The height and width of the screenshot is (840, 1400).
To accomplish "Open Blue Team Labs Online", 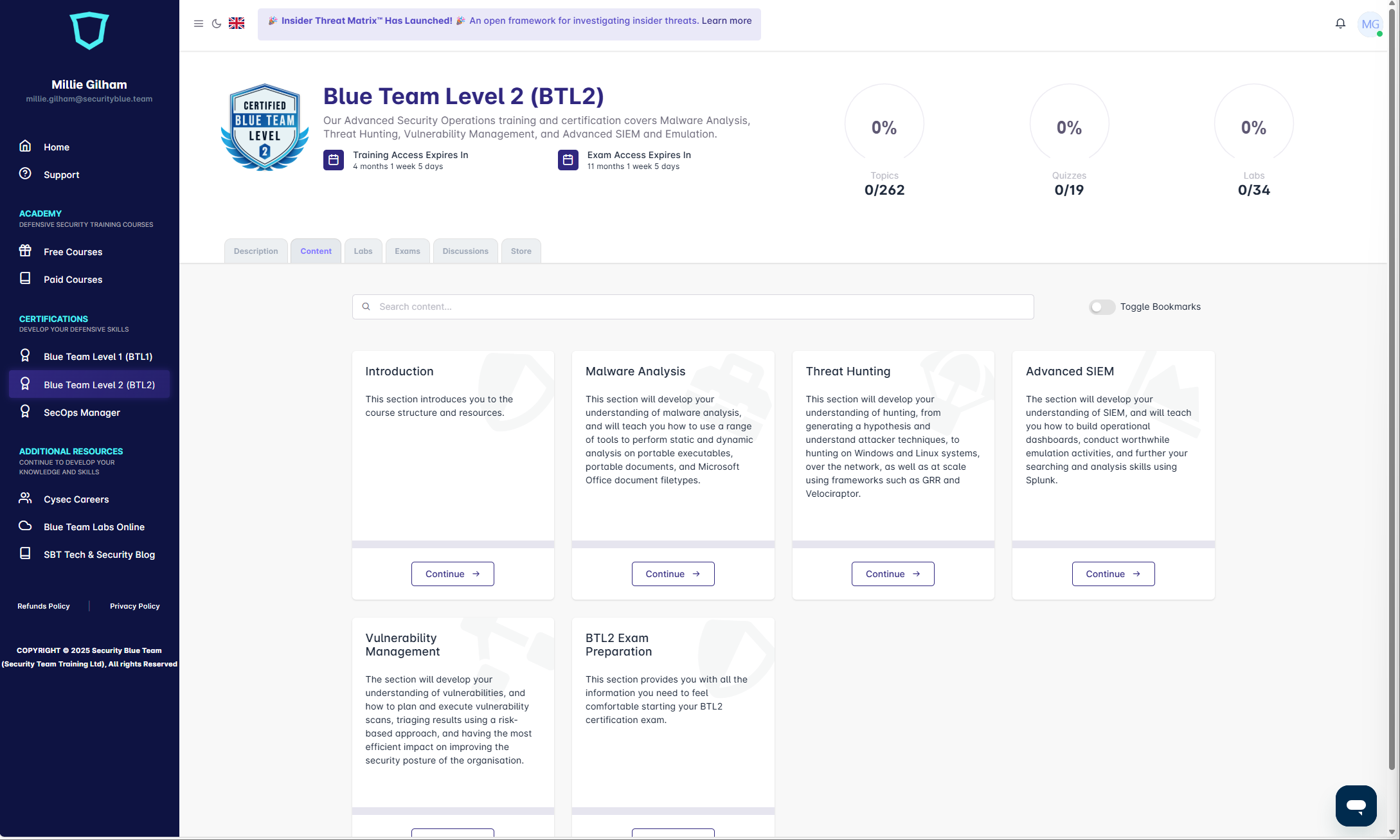I will pyautogui.click(x=94, y=527).
